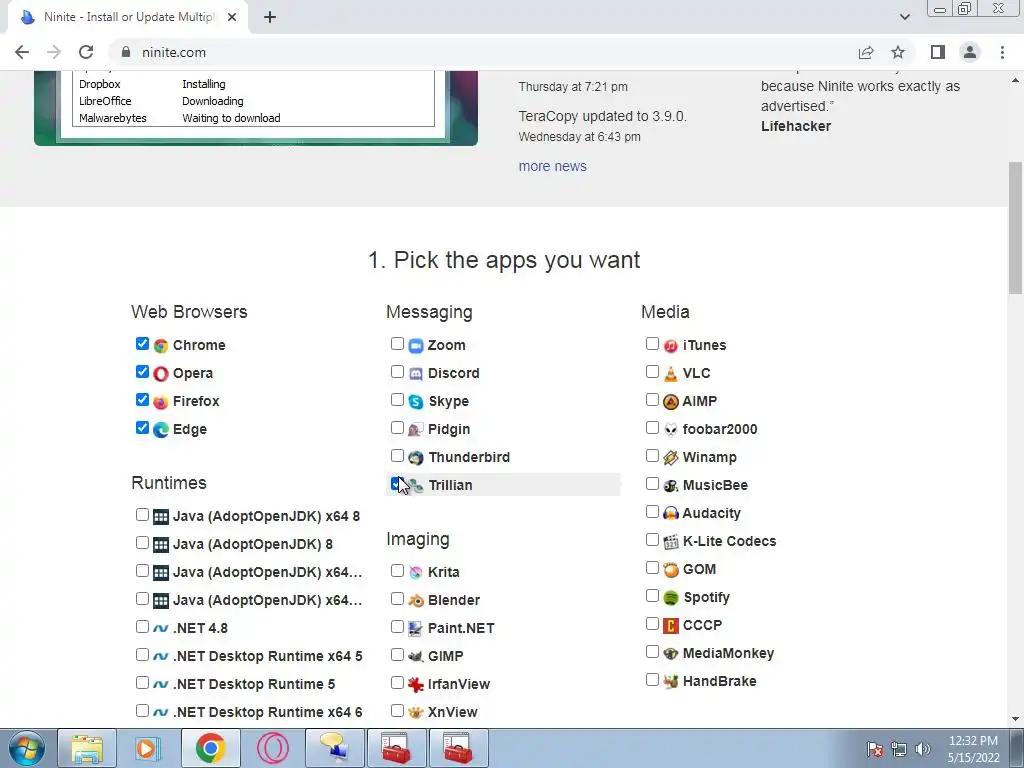Check the Java (AdoptOpenJDK) x64 8 checkbox
The height and width of the screenshot is (768, 1024).
(x=142, y=515)
